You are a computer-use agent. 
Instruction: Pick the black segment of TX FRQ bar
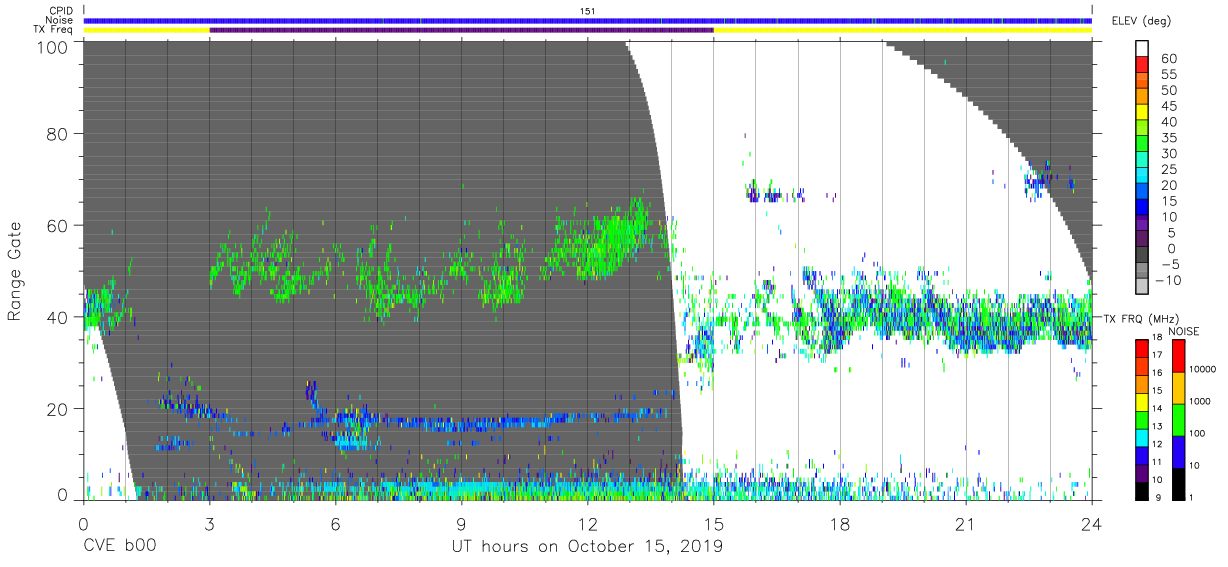(x=1142, y=490)
